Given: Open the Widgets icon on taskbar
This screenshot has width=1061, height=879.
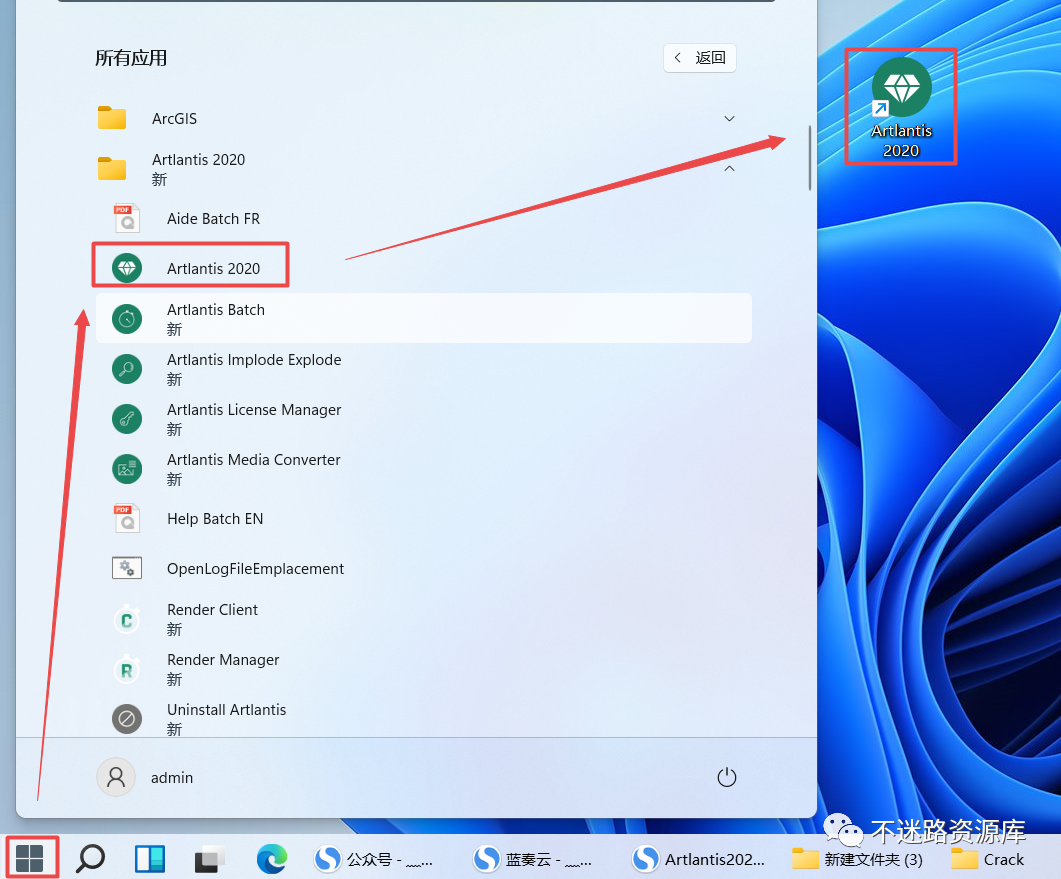Looking at the screenshot, I should click(150, 859).
